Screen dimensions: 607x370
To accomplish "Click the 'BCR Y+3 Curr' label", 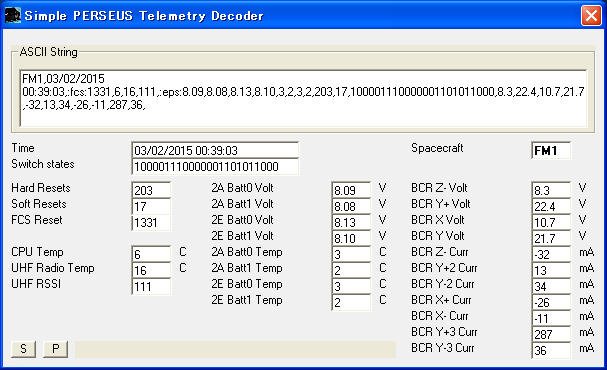I will tap(444, 332).
